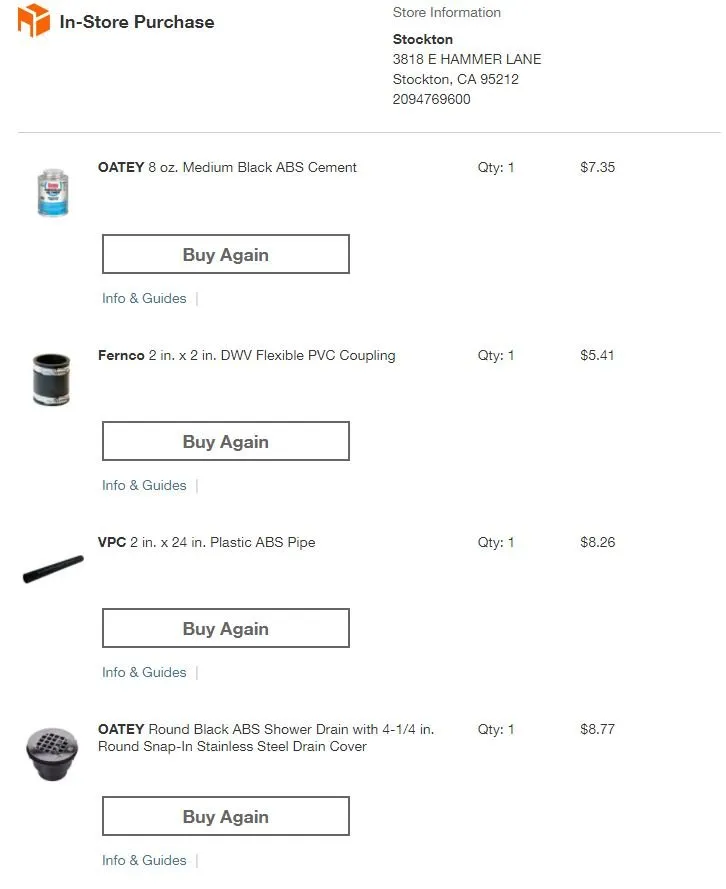
Task: Click the VPC Plastic ABS Pipe title
Action: pos(206,542)
